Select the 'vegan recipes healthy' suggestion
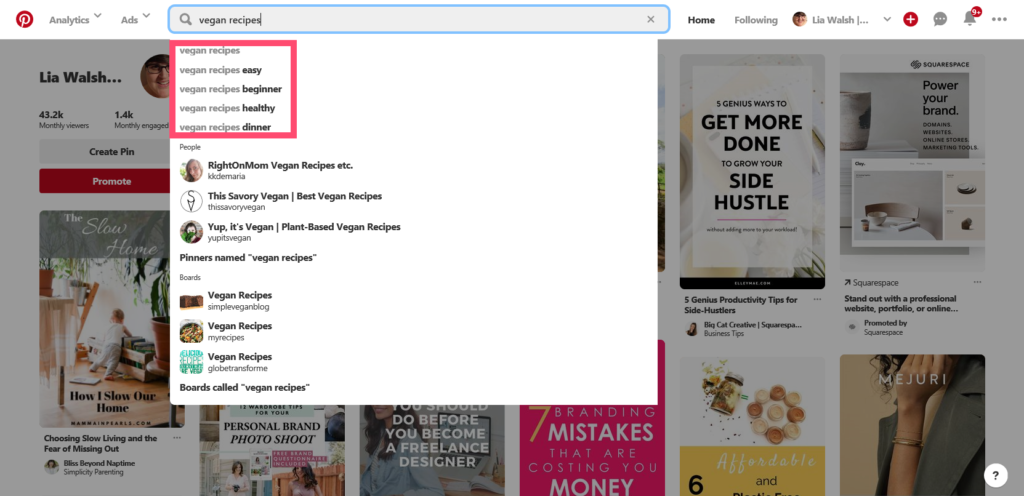1024x496 pixels. 227,108
